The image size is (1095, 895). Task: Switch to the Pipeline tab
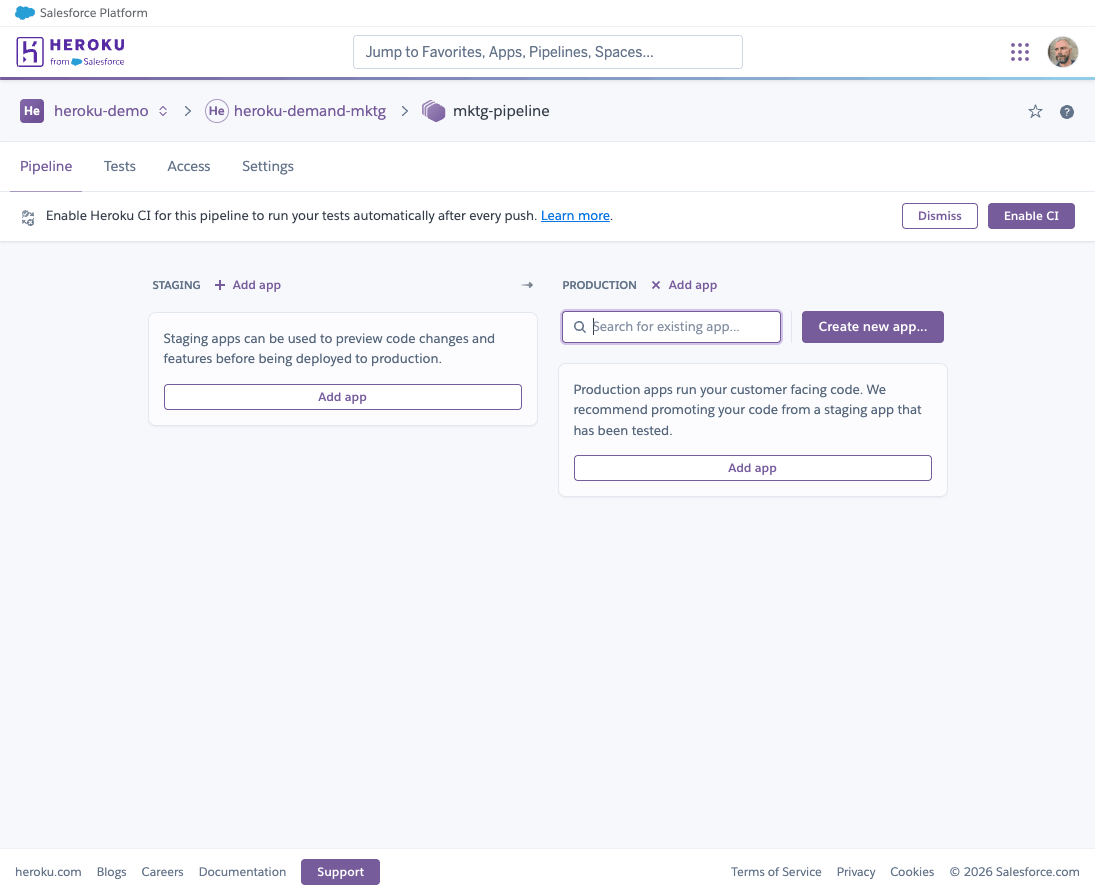(46, 166)
